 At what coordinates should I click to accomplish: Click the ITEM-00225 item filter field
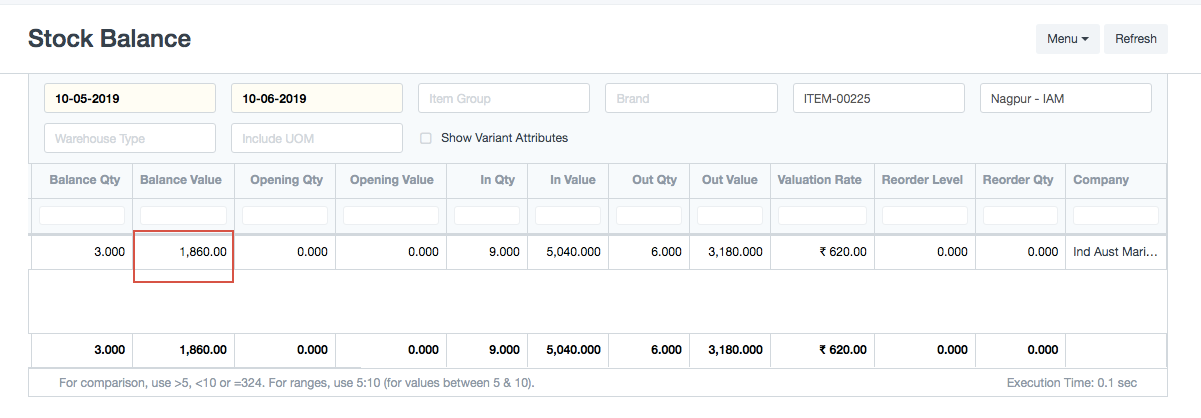(878, 98)
